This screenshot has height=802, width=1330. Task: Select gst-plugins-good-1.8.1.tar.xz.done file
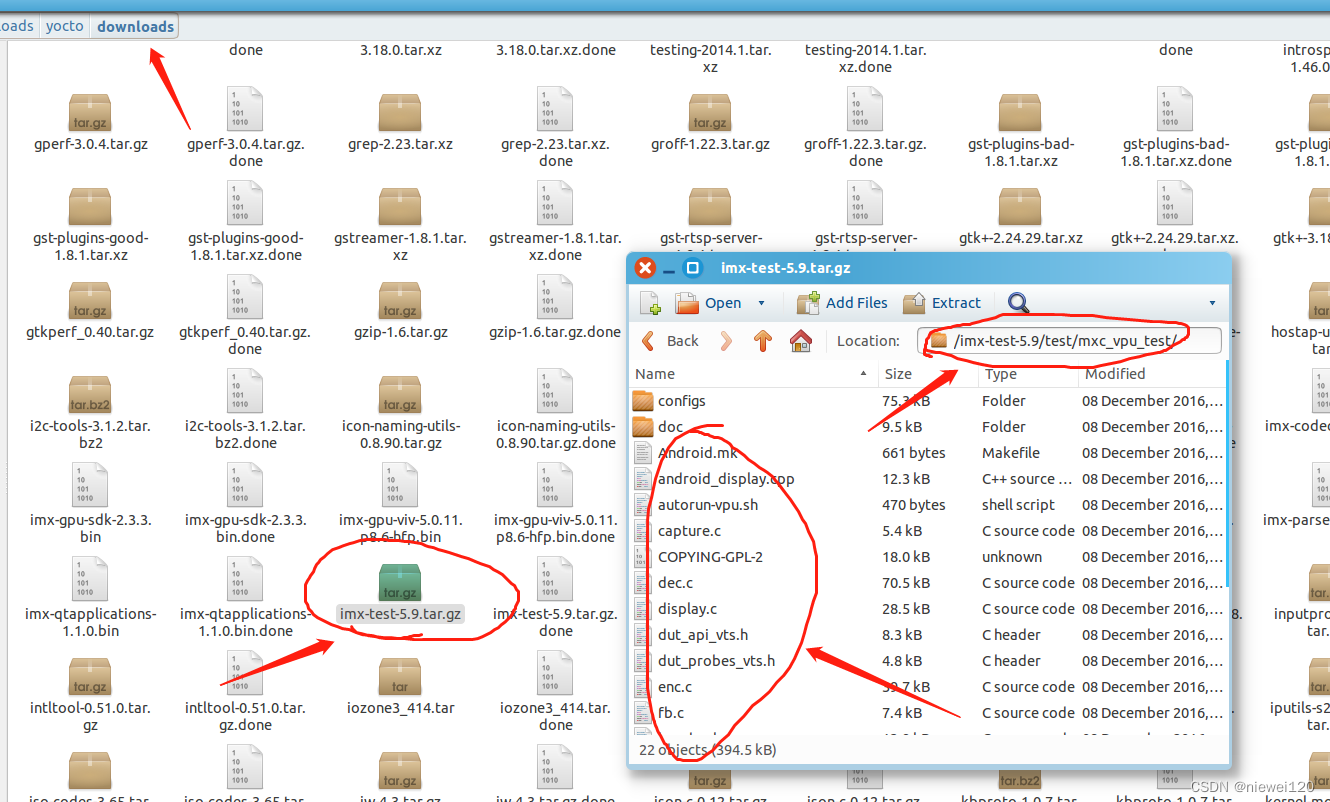click(x=246, y=222)
